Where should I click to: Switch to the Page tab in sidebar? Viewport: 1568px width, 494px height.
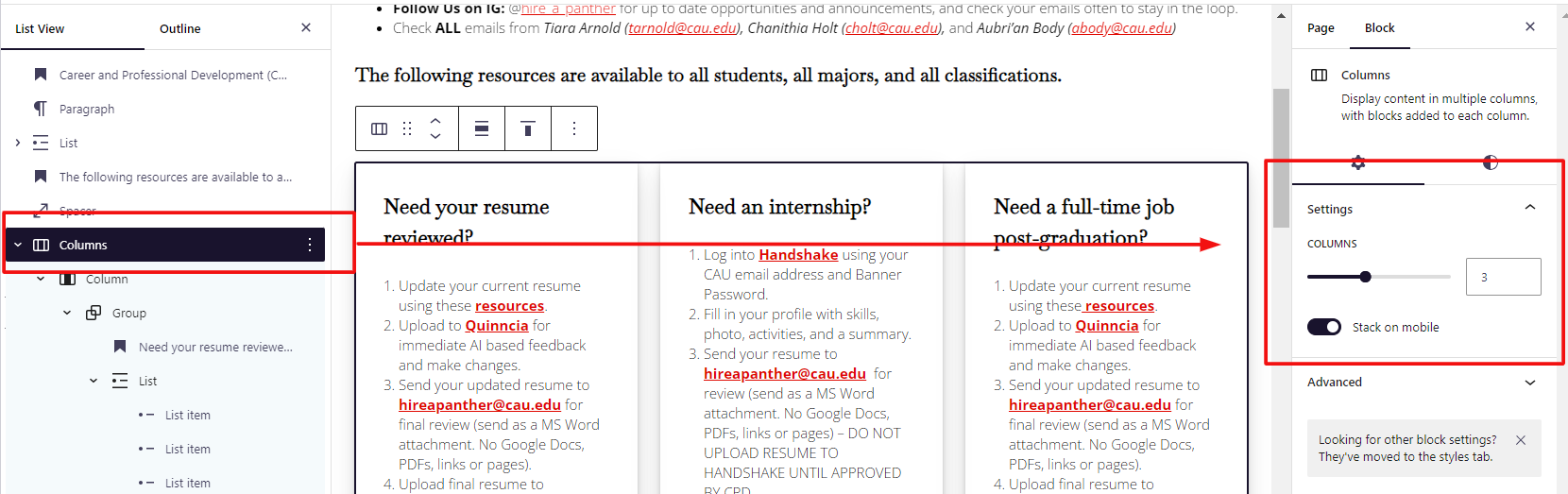tap(1321, 28)
